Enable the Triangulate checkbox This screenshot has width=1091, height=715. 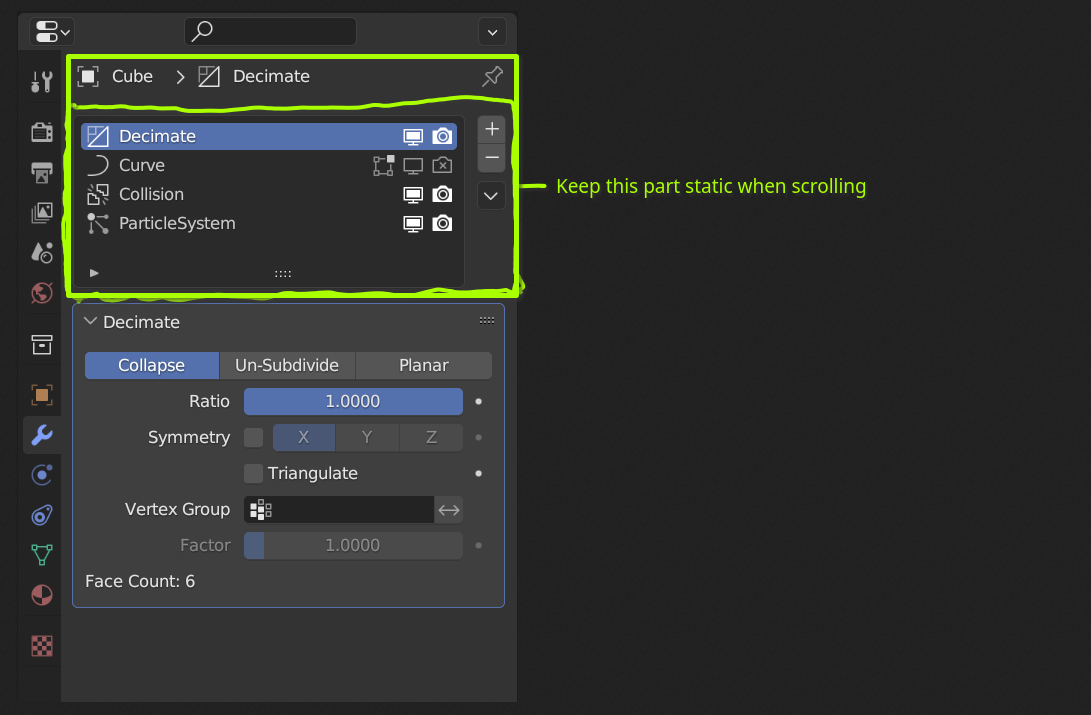[254, 474]
